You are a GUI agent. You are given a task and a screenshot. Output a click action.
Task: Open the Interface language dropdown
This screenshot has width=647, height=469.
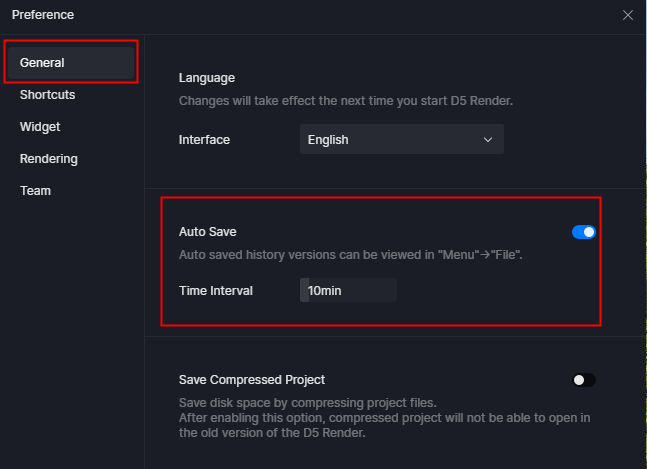pyautogui.click(x=401, y=139)
